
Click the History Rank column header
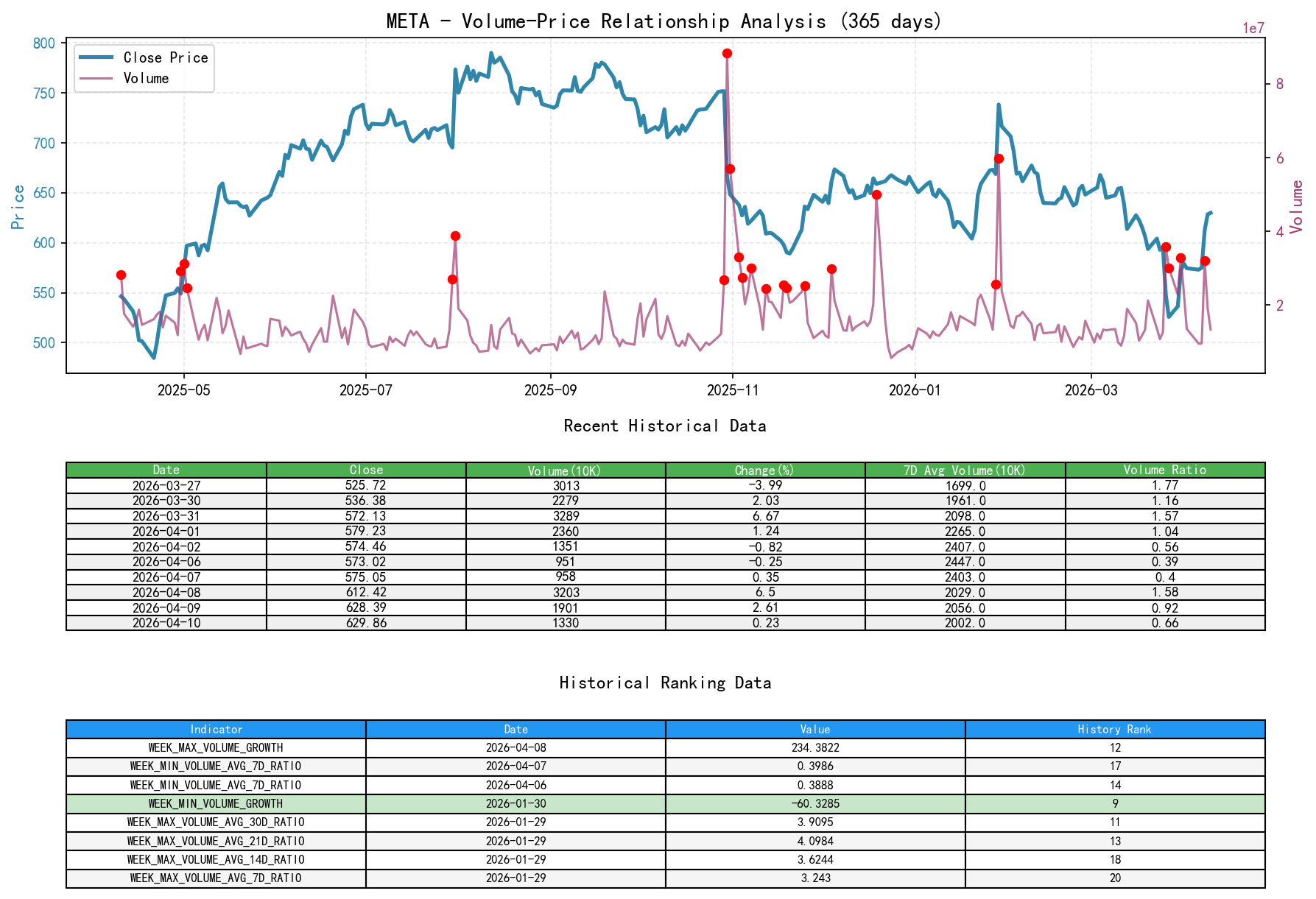point(1115,730)
